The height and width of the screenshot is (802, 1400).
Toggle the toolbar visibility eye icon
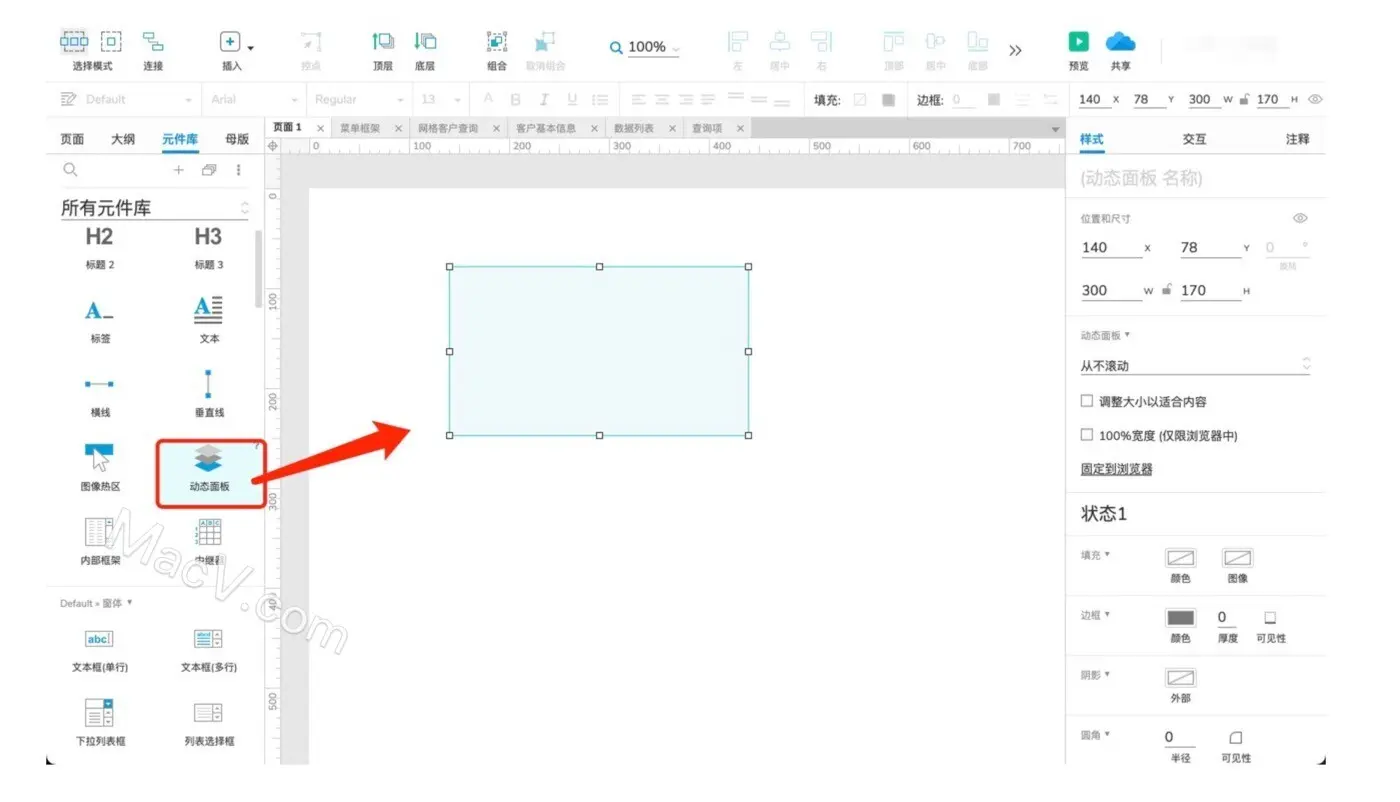1315,99
